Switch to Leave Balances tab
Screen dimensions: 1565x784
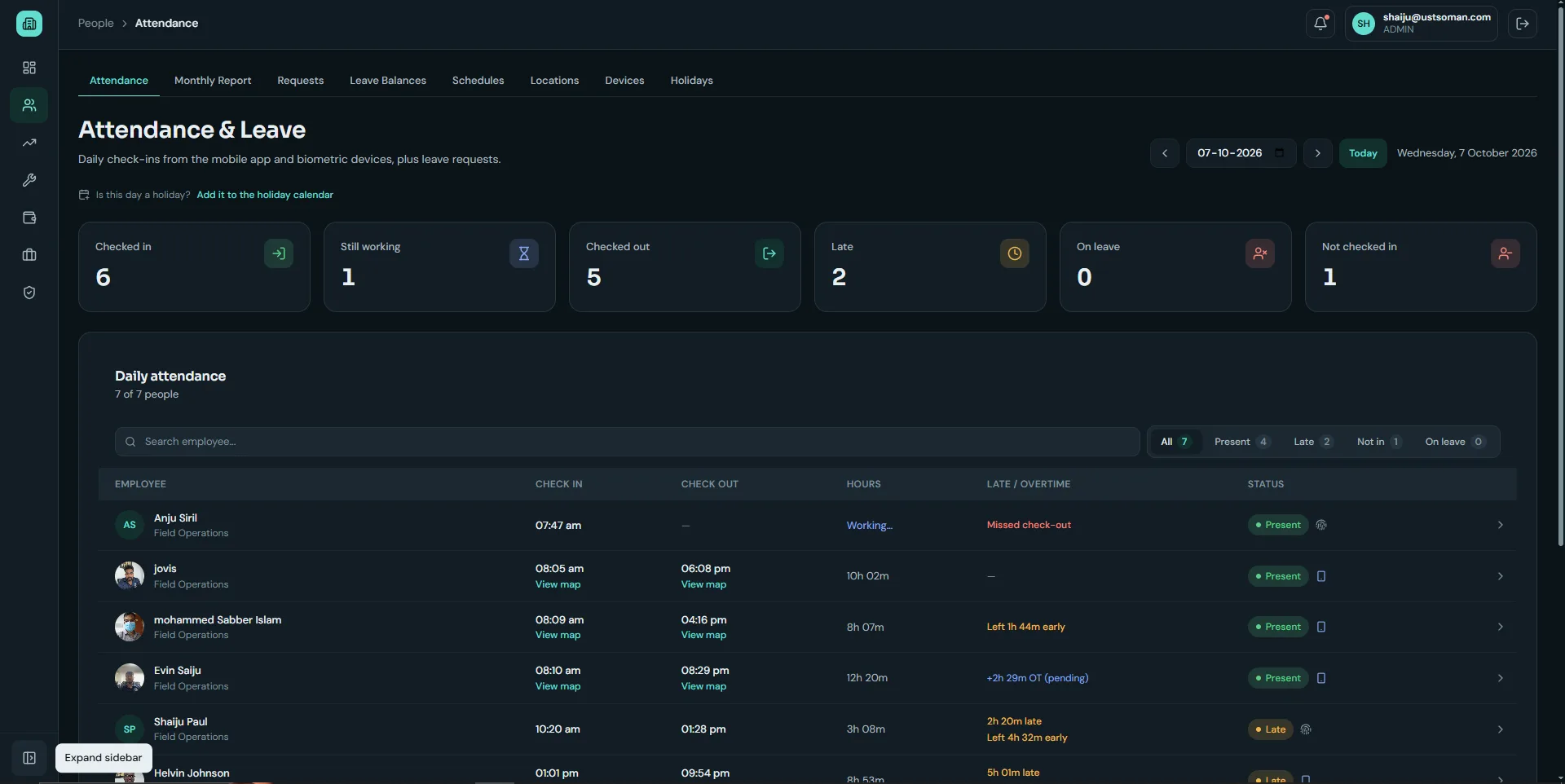click(x=388, y=81)
